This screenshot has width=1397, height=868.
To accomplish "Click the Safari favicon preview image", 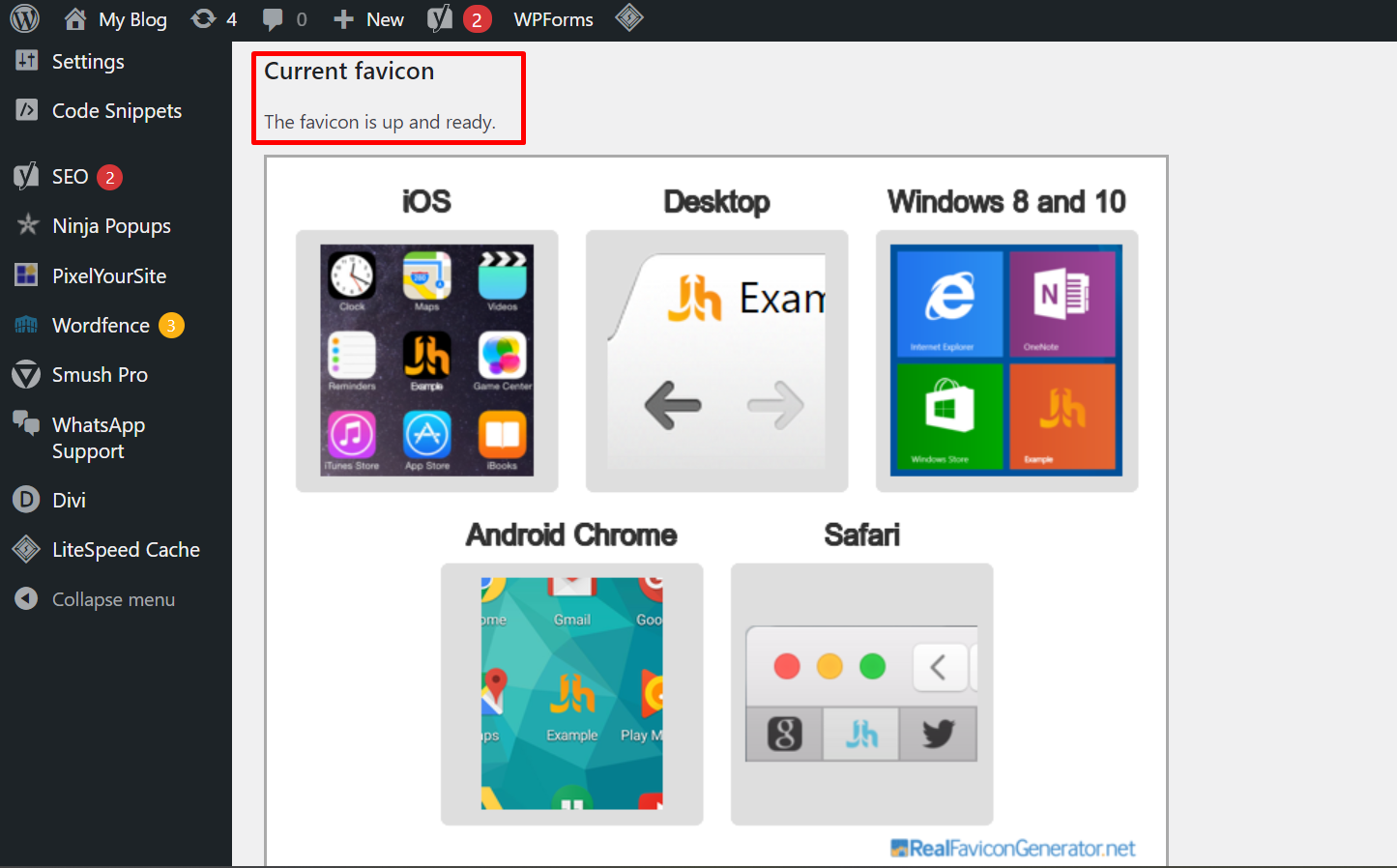I will tap(861, 694).
